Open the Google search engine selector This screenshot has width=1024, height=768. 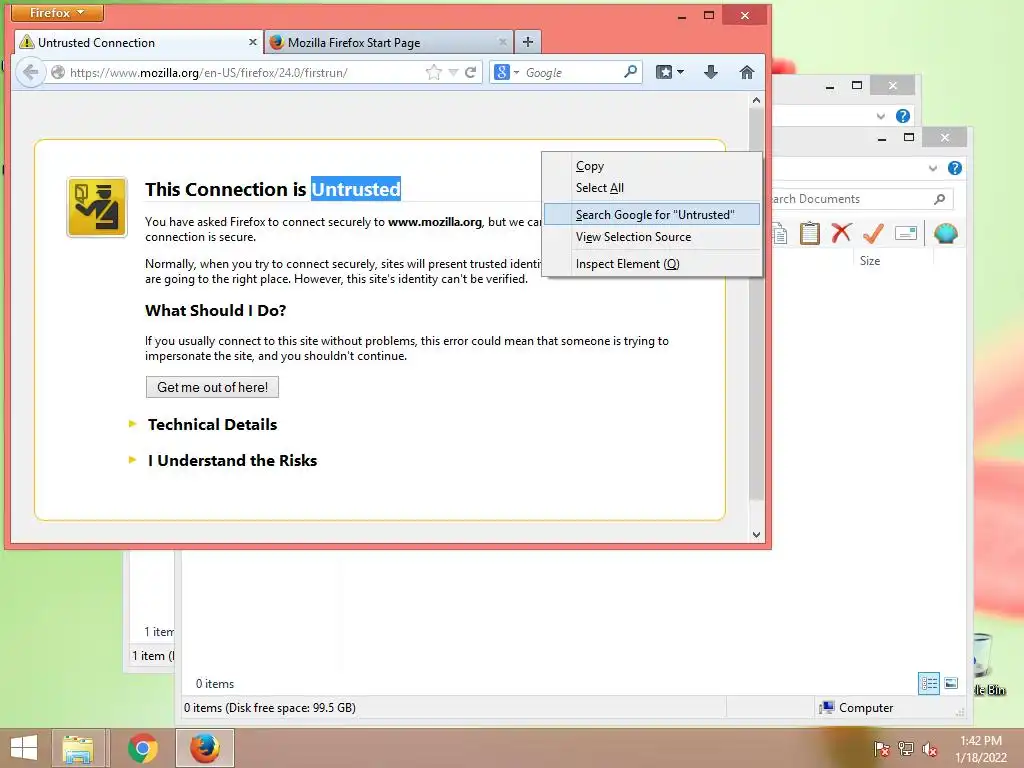click(x=506, y=72)
